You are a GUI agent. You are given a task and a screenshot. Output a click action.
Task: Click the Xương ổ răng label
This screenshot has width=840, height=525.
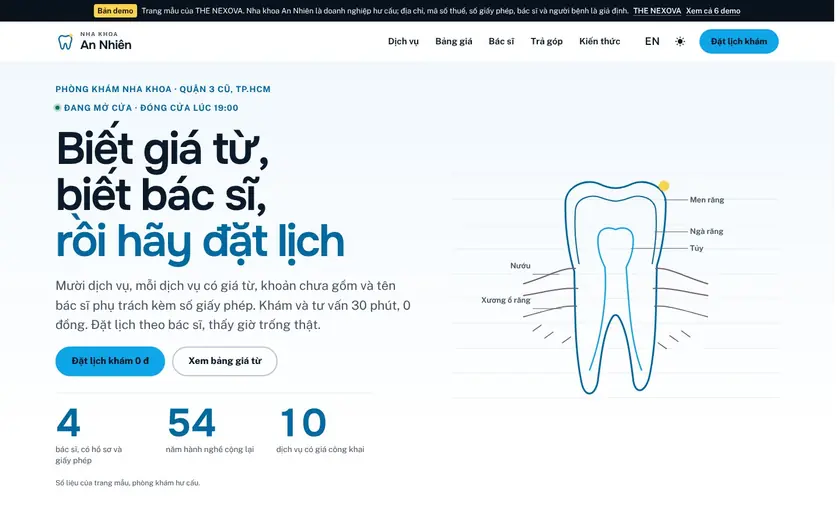click(x=506, y=300)
